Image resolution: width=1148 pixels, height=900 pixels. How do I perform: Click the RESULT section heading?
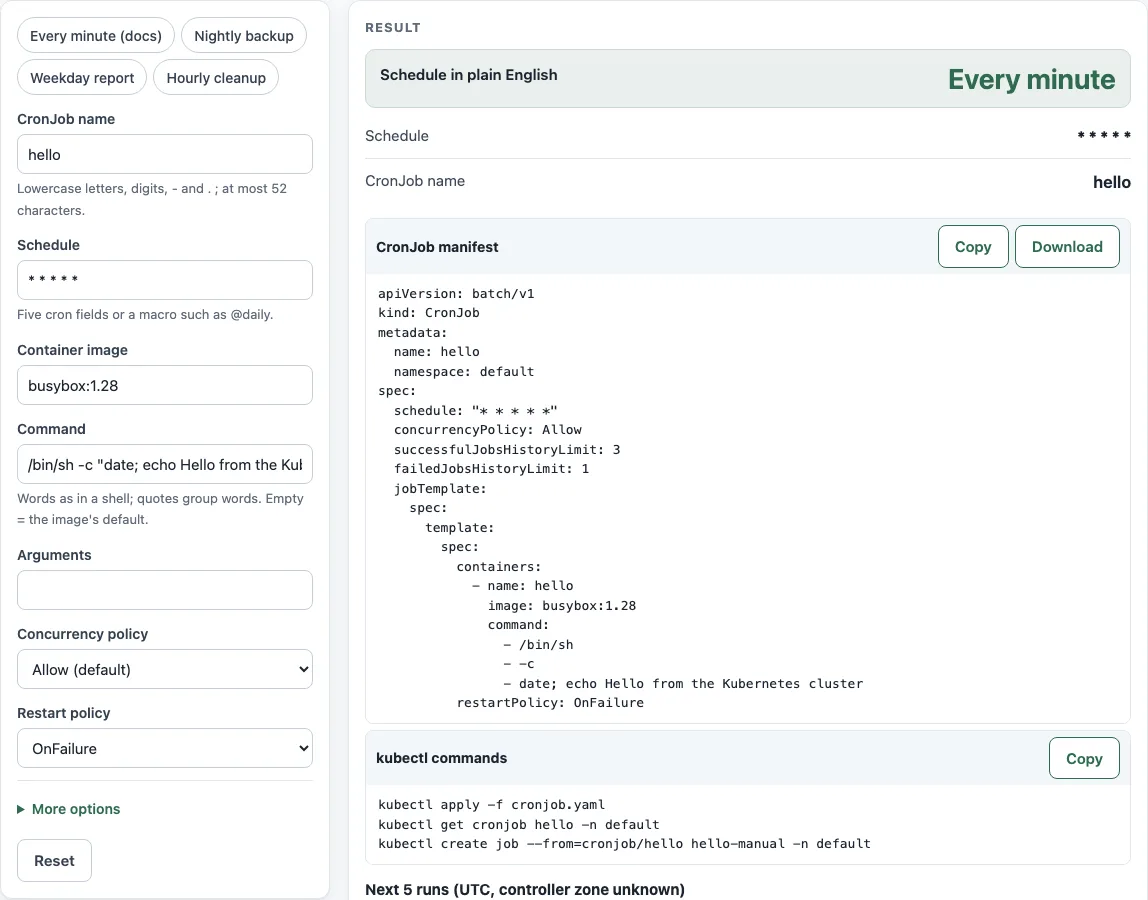coord(393,27)
